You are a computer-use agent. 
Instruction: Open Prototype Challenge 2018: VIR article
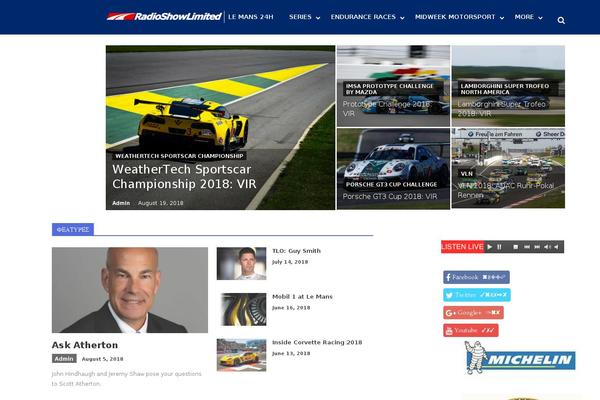click(x=386, y=109)
